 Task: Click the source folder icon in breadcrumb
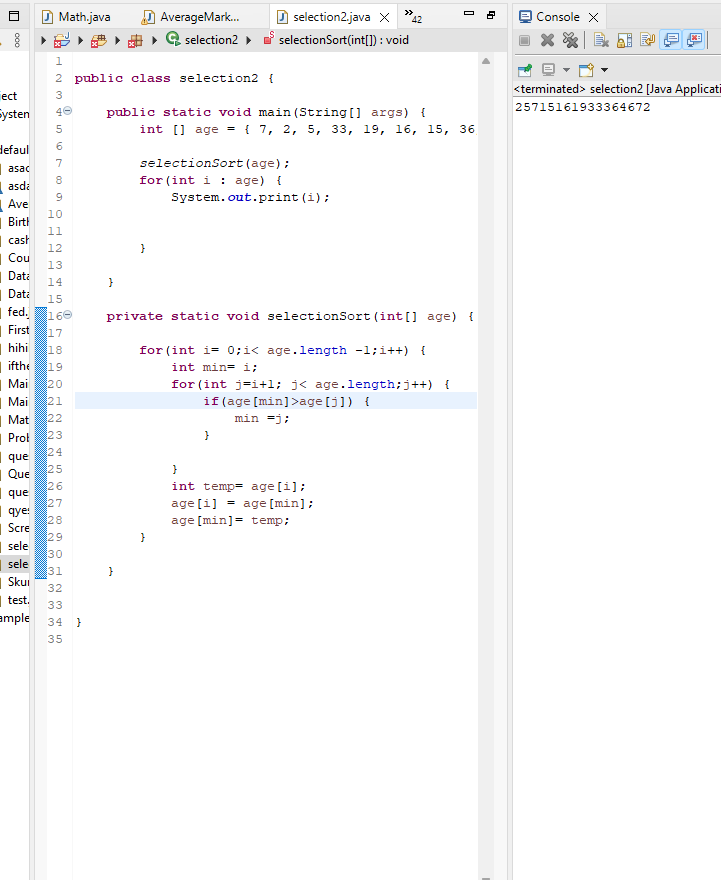(99, 40)
